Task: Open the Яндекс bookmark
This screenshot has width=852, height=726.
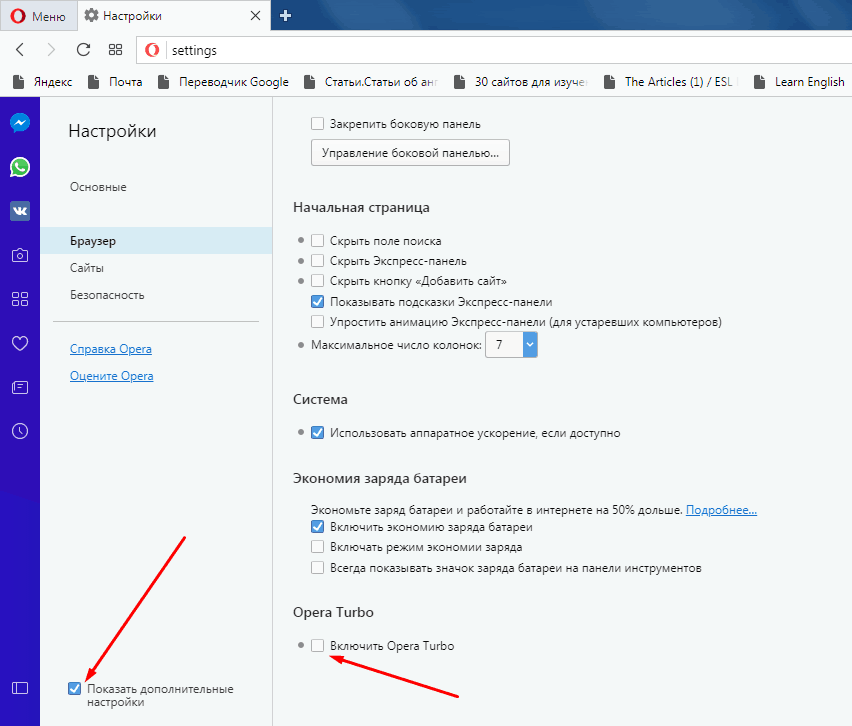Action: (x=42, y=82)
